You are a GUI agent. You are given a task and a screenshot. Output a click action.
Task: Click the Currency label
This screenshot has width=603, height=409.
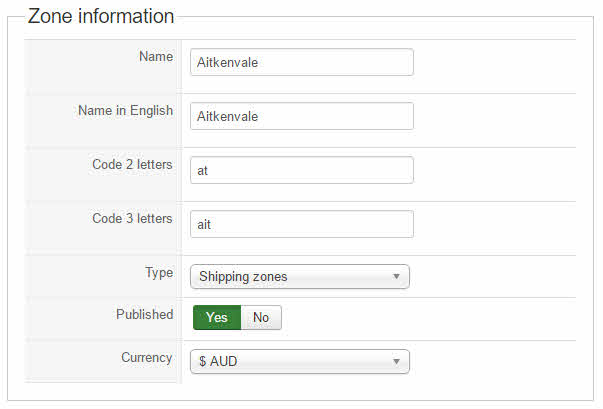(x=146, y=356)
